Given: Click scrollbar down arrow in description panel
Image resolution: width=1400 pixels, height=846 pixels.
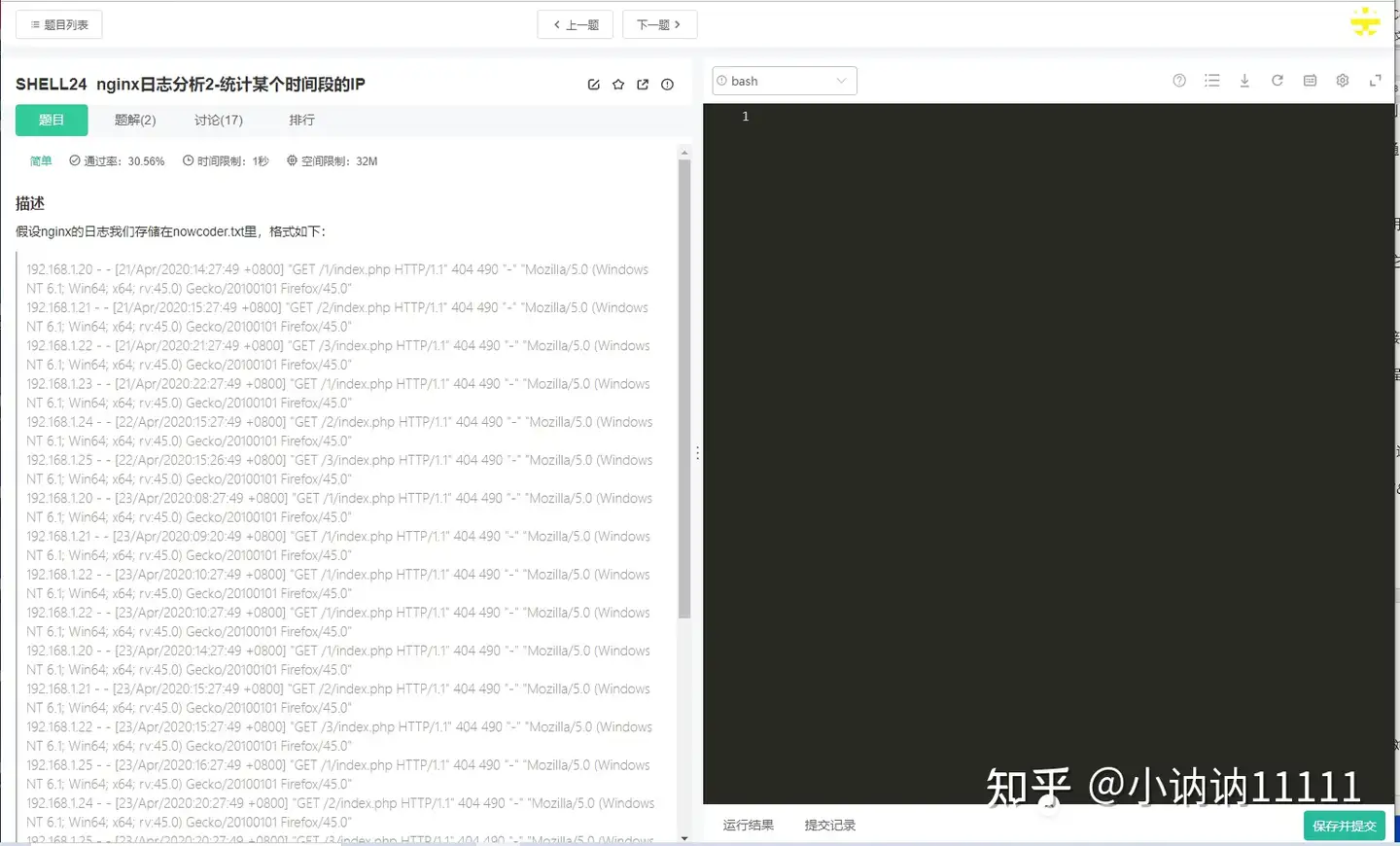Looking at the screenshot, I should tap(684, 836).
